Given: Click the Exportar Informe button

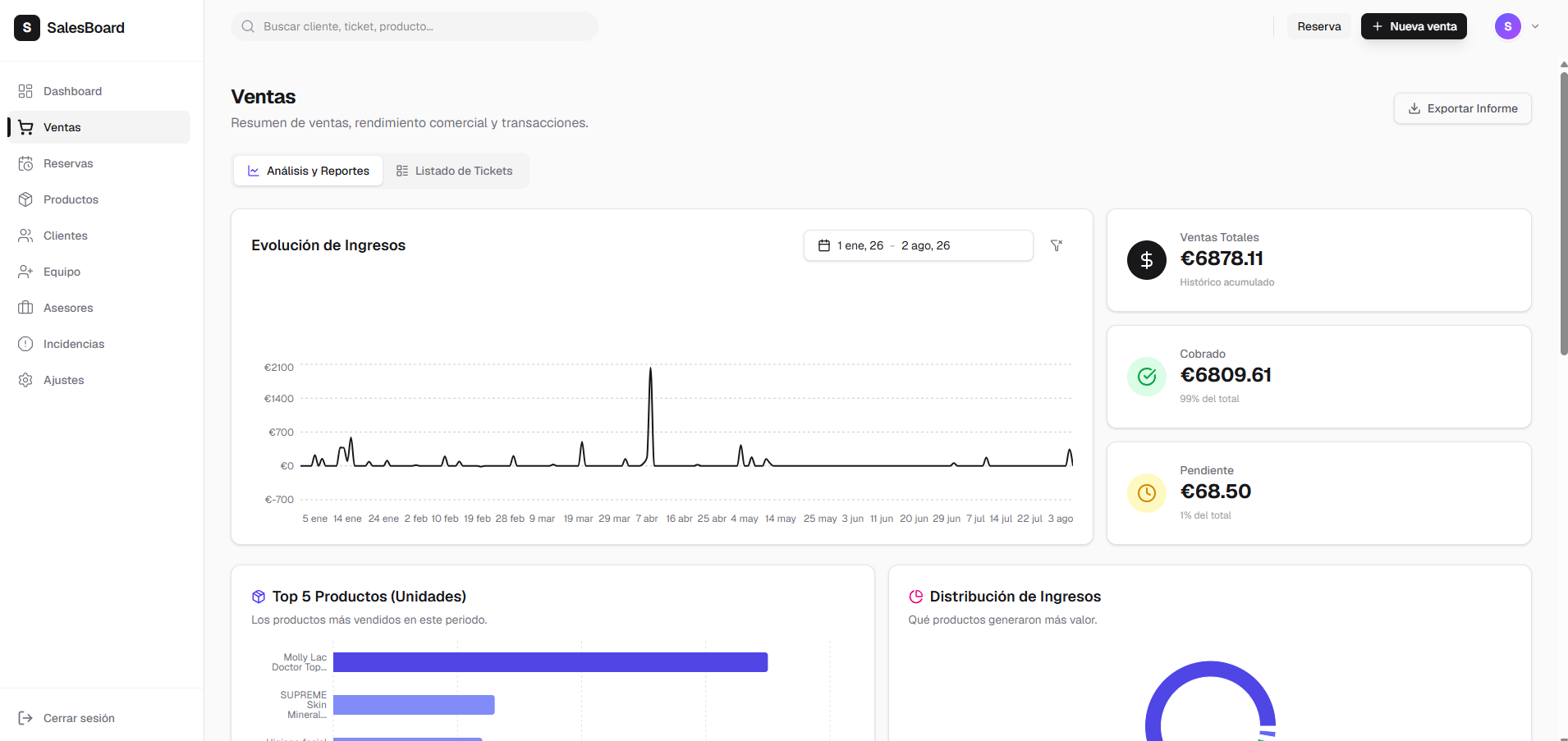Looking at the screenshot, I should [x=1463, y=108].
